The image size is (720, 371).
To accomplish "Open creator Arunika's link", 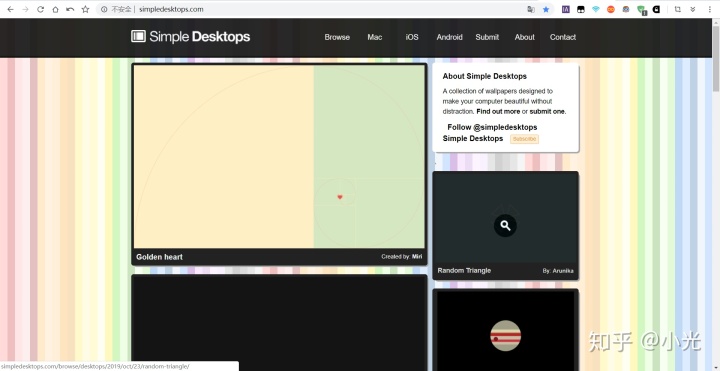I will pos(563,271).
